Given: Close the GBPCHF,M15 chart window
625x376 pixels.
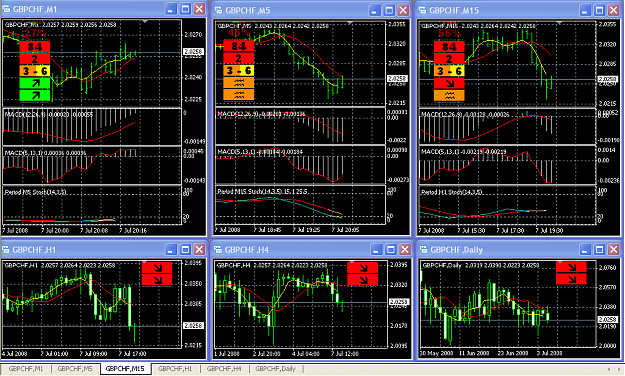Looking at the screenshot, I should coord(613,10).
